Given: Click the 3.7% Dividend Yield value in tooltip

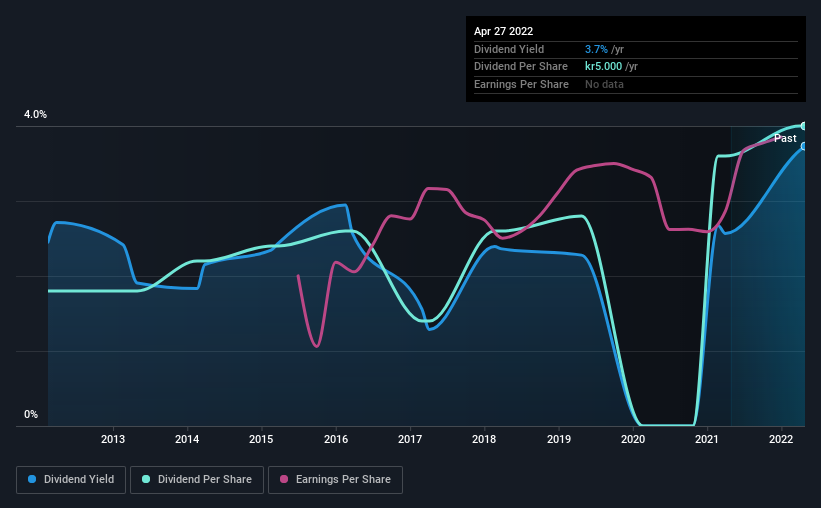Looking at the screenshot, I should (x=596, y=49).
